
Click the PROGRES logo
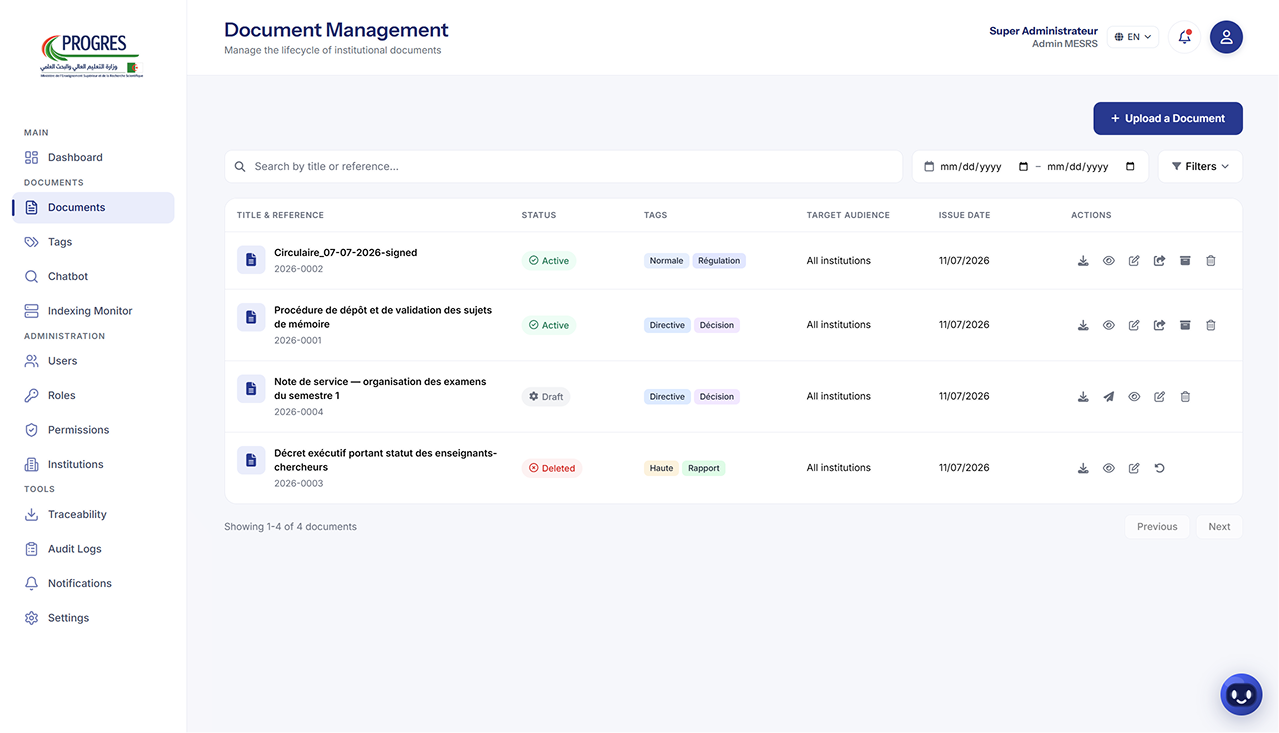coord(91,56)
